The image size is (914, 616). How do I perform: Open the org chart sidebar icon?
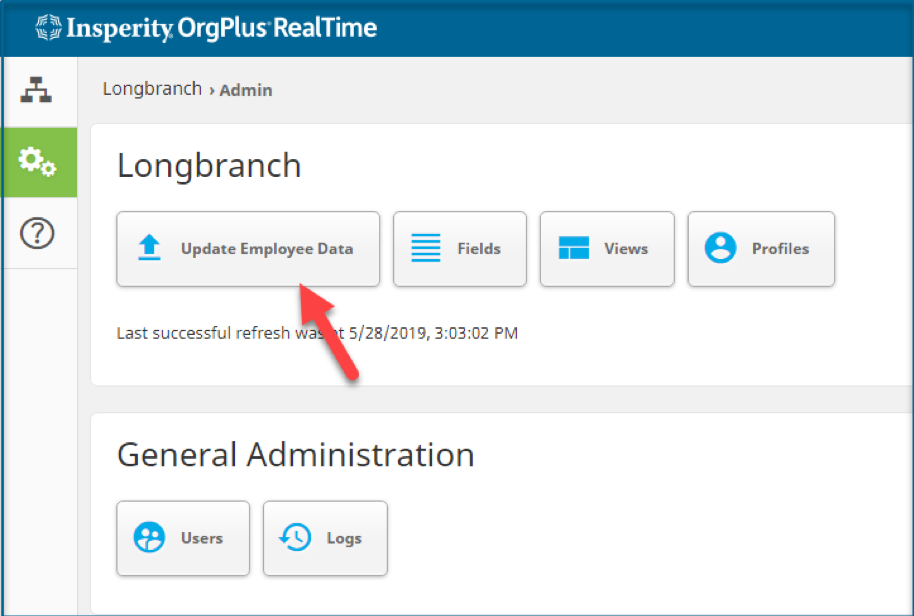click(36, 90)
